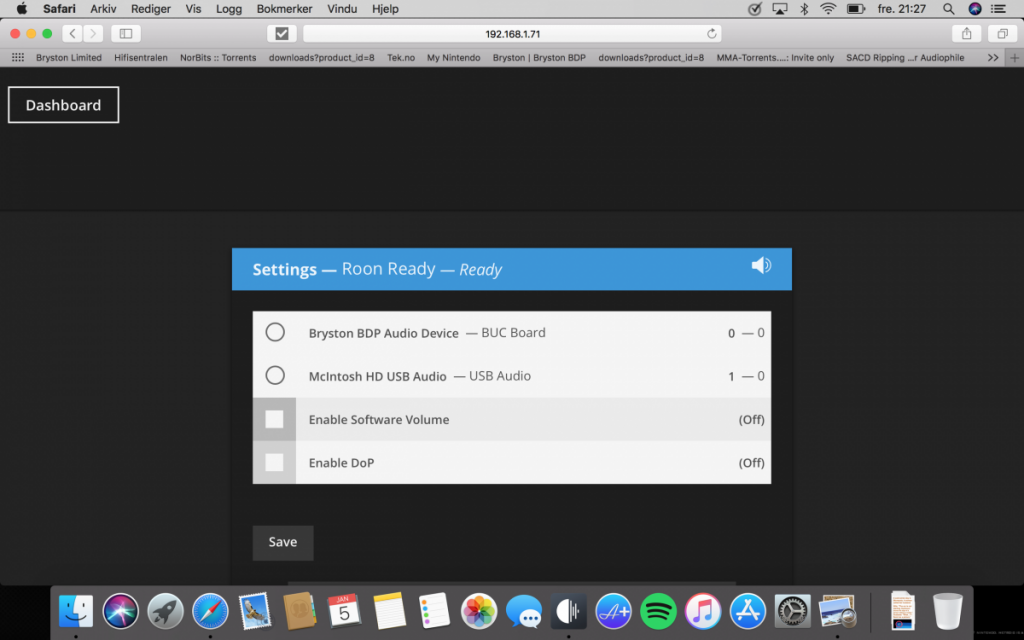The image size is (1024, 640).
Task: Open the Vis menu
Action: [x=193, y=8]
